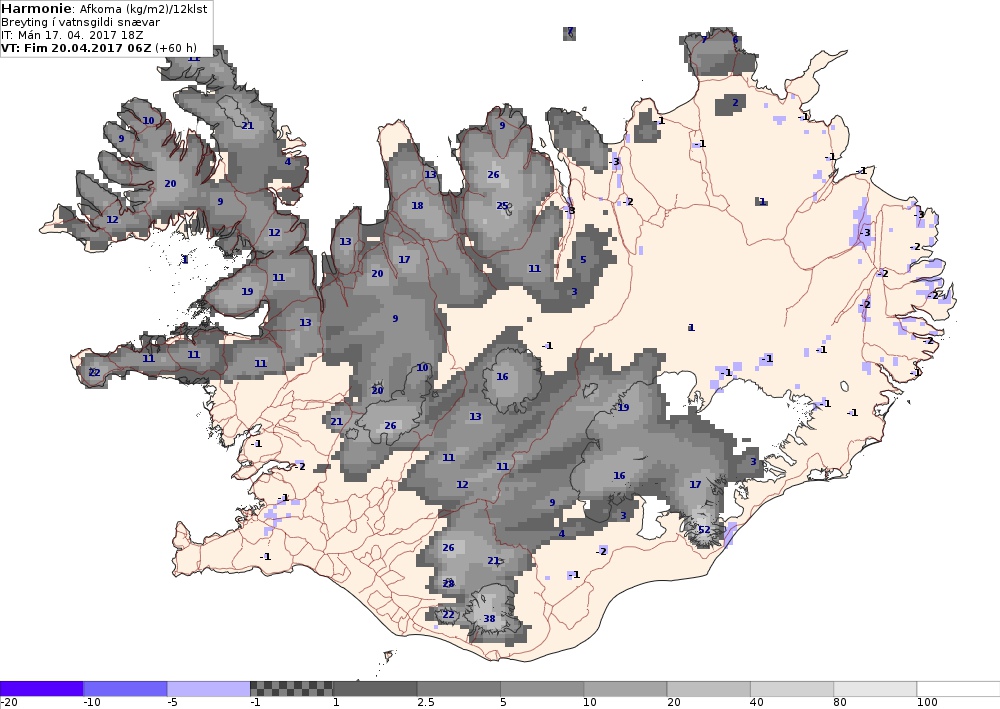
Task: Click the legend label 100
Action: click(x=927, y=703)
